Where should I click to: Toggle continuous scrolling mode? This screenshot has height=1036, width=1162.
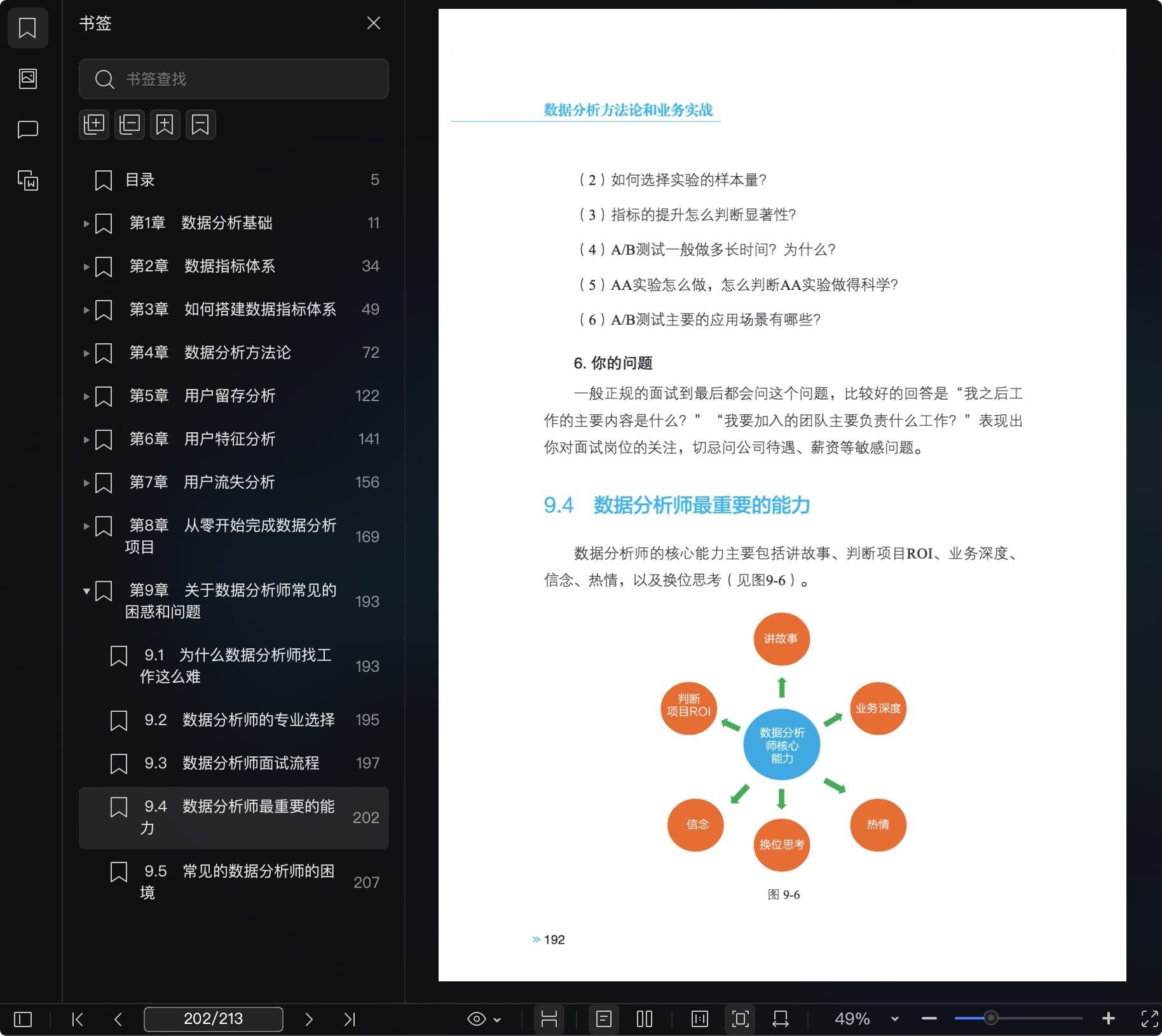(549, 1019)
